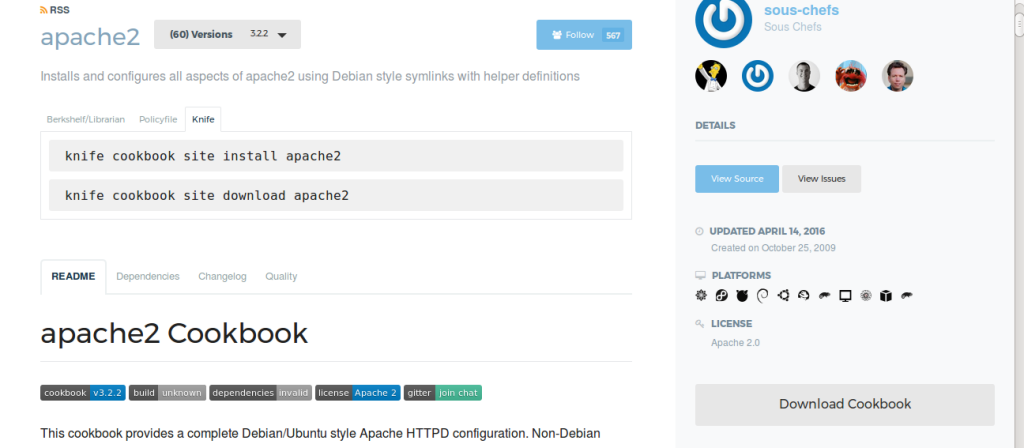Follow the apache2 cookbook
The height and width of the screenshot is (448, 1024).
(x=584, y=35)
